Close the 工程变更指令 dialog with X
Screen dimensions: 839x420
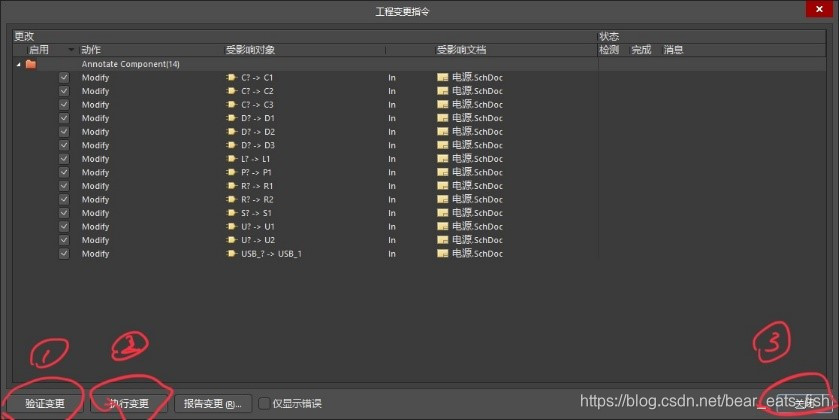[x=819, y=9]
